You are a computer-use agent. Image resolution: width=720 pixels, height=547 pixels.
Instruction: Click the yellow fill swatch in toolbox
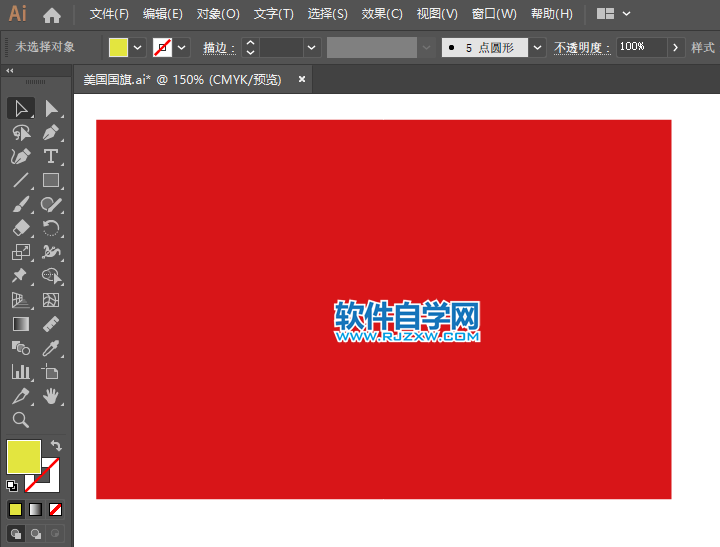[x=23, y=457]
